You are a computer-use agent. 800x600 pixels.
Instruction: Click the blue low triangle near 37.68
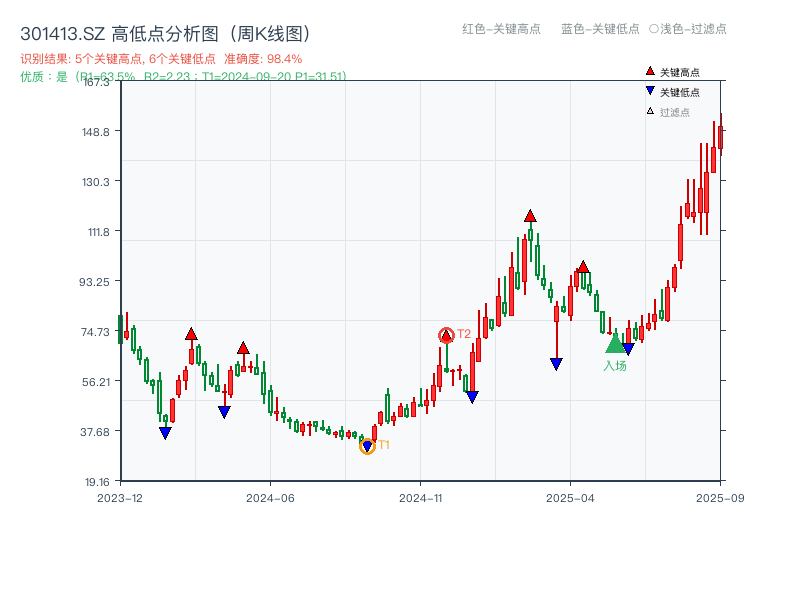click(x=165, y=433)
